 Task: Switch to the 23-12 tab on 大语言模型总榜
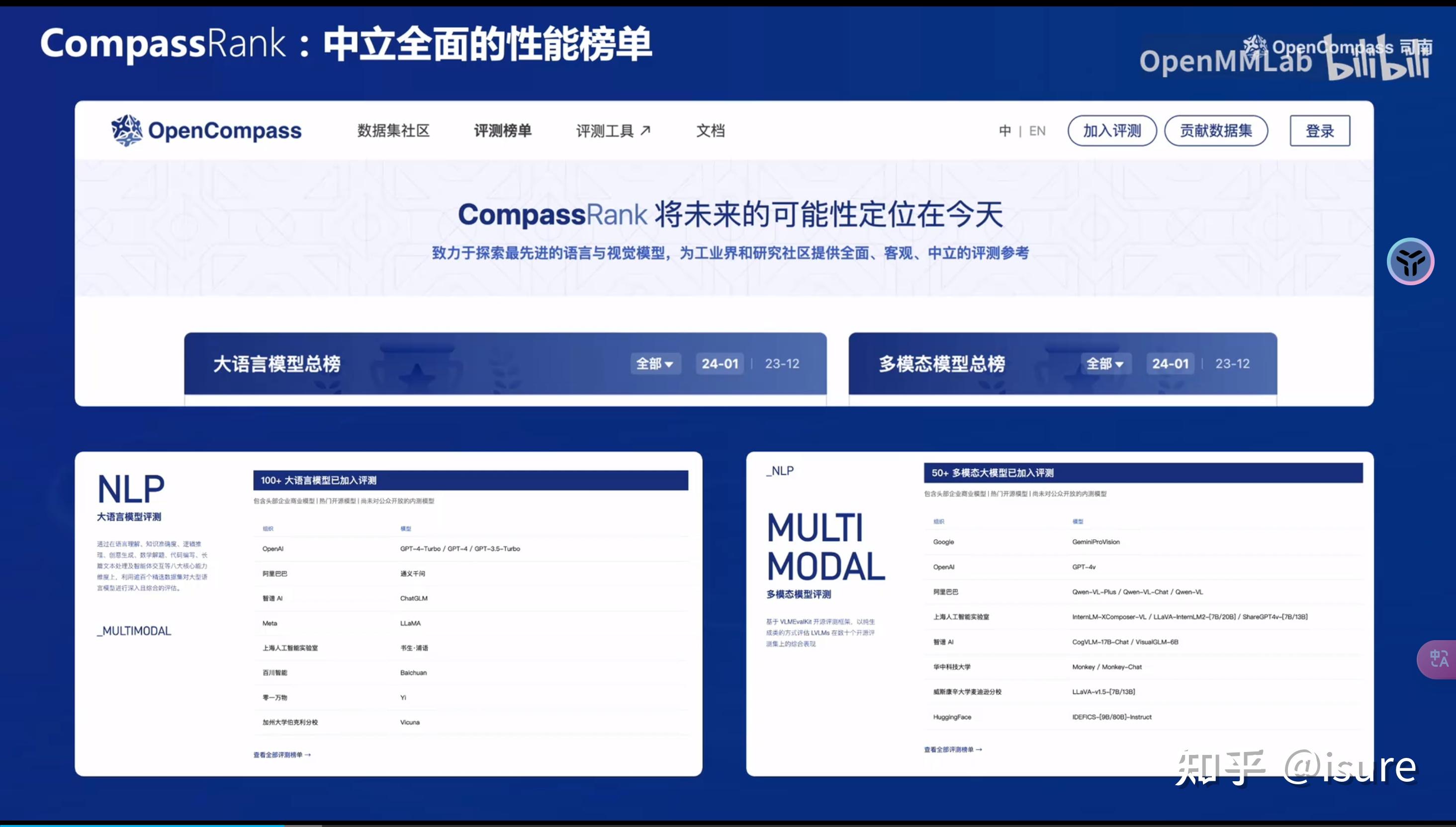coord(783,364)
